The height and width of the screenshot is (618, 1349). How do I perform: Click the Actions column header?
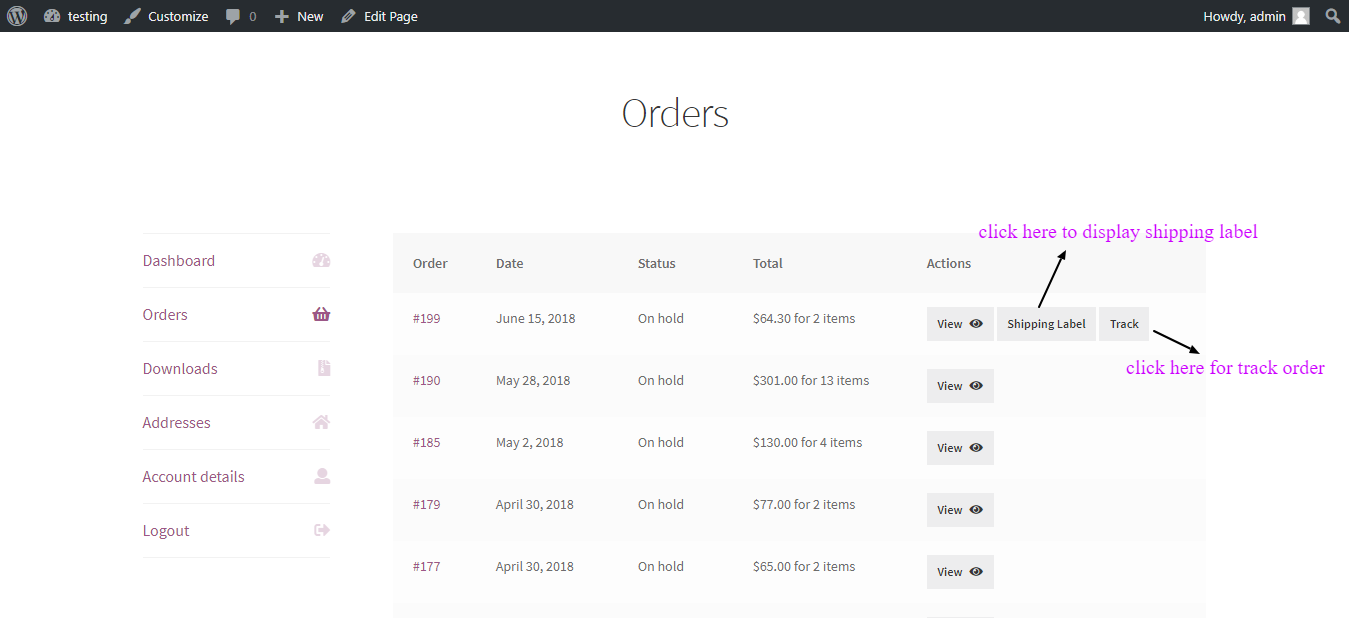point(949,264)
